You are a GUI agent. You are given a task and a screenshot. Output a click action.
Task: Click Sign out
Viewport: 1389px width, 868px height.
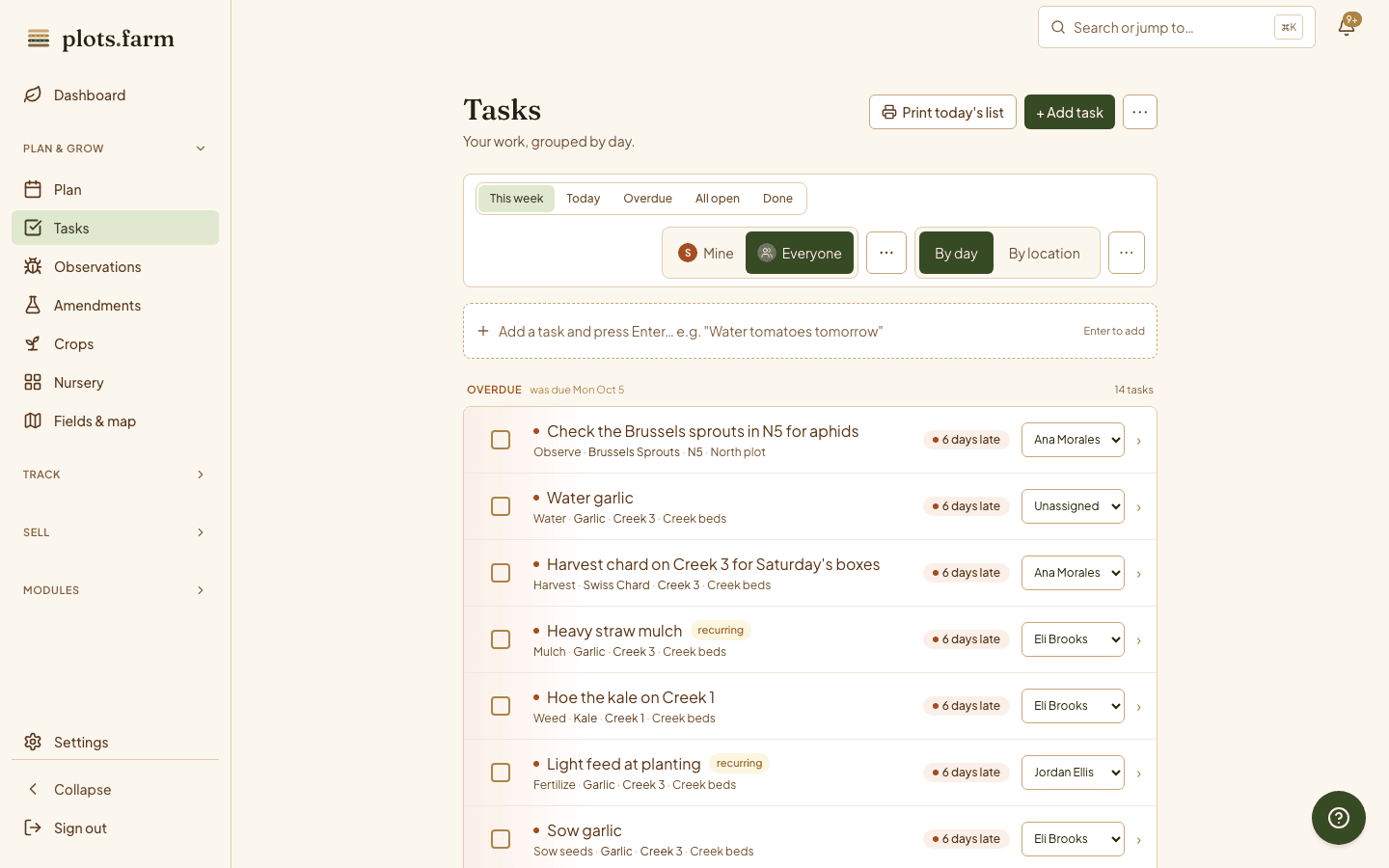115,827
